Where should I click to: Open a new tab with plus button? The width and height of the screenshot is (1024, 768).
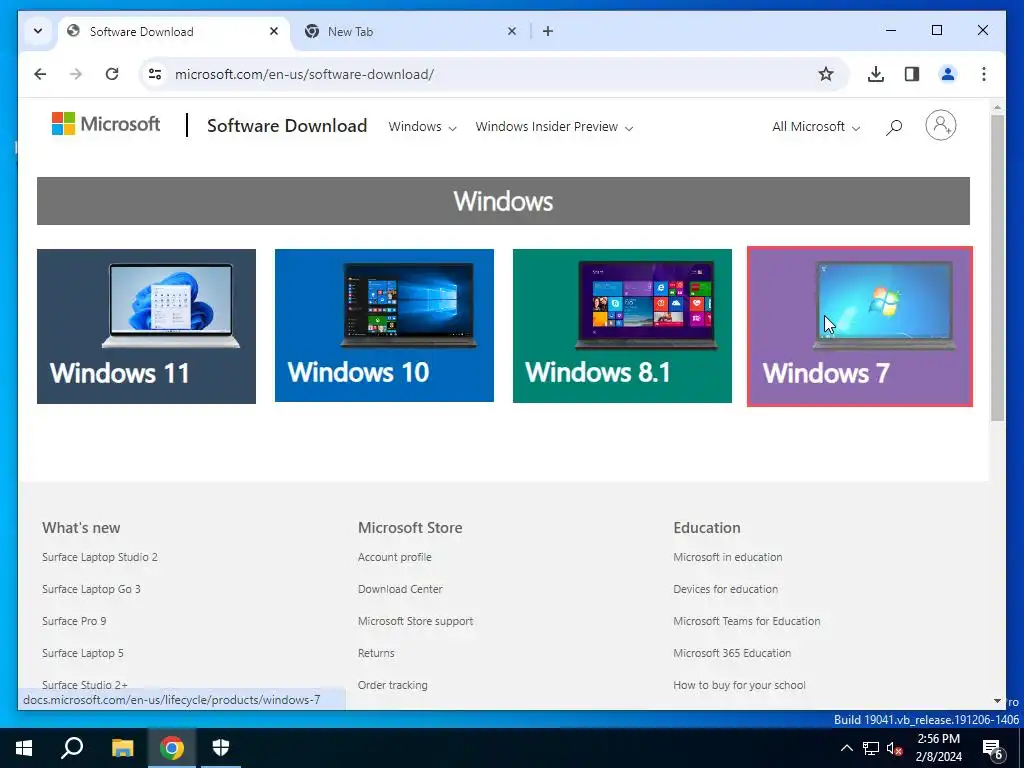(548, 31)
